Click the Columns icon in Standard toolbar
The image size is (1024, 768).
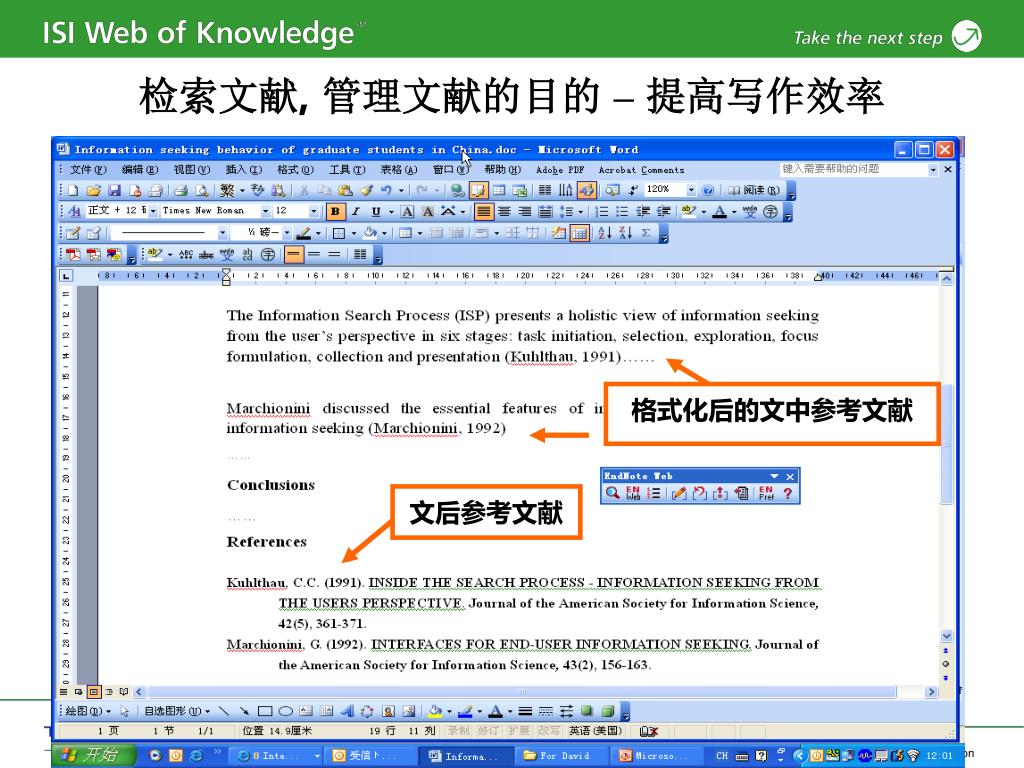click(x=545, y=190)
